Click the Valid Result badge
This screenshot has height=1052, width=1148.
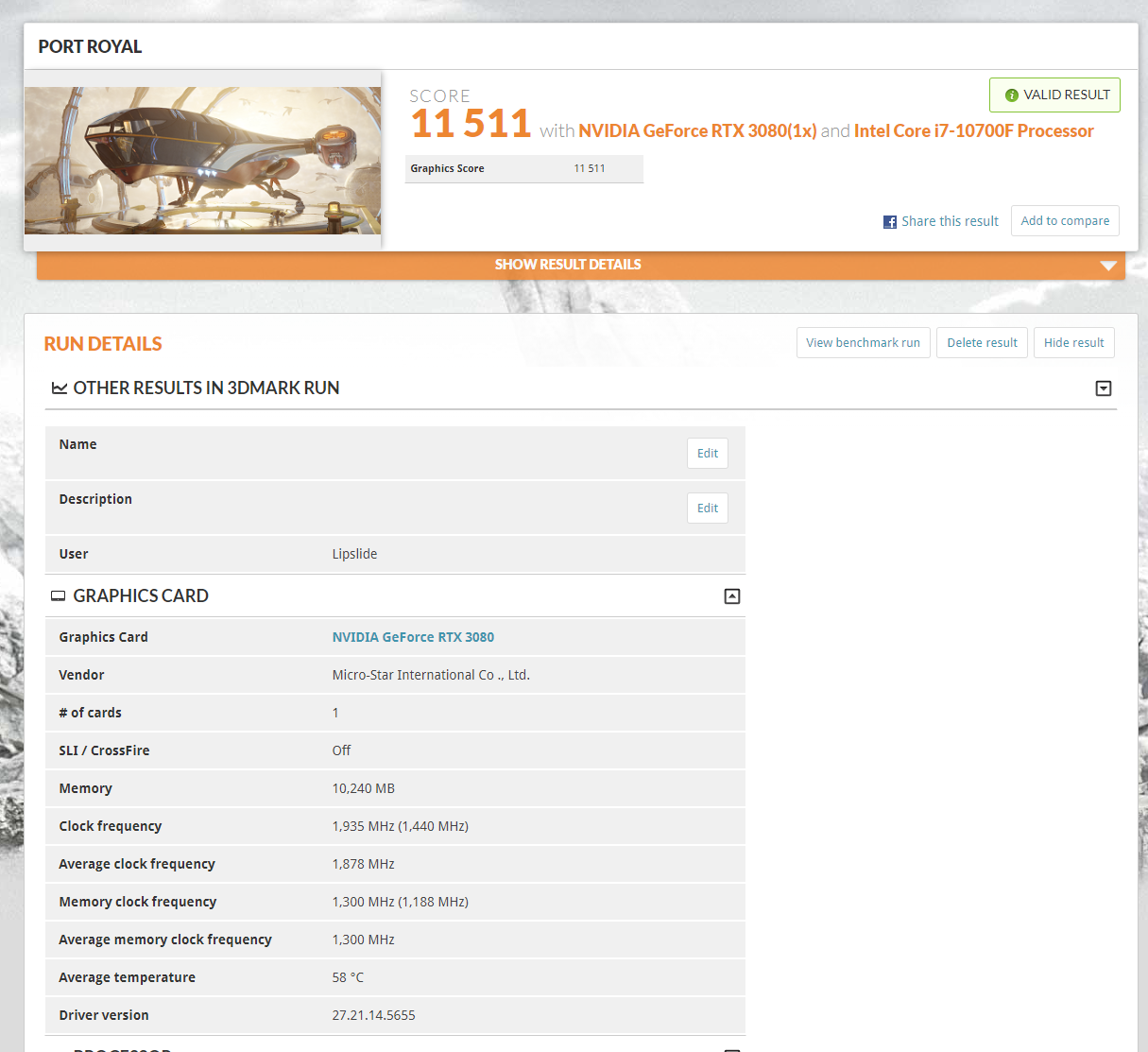[1054, 95]
